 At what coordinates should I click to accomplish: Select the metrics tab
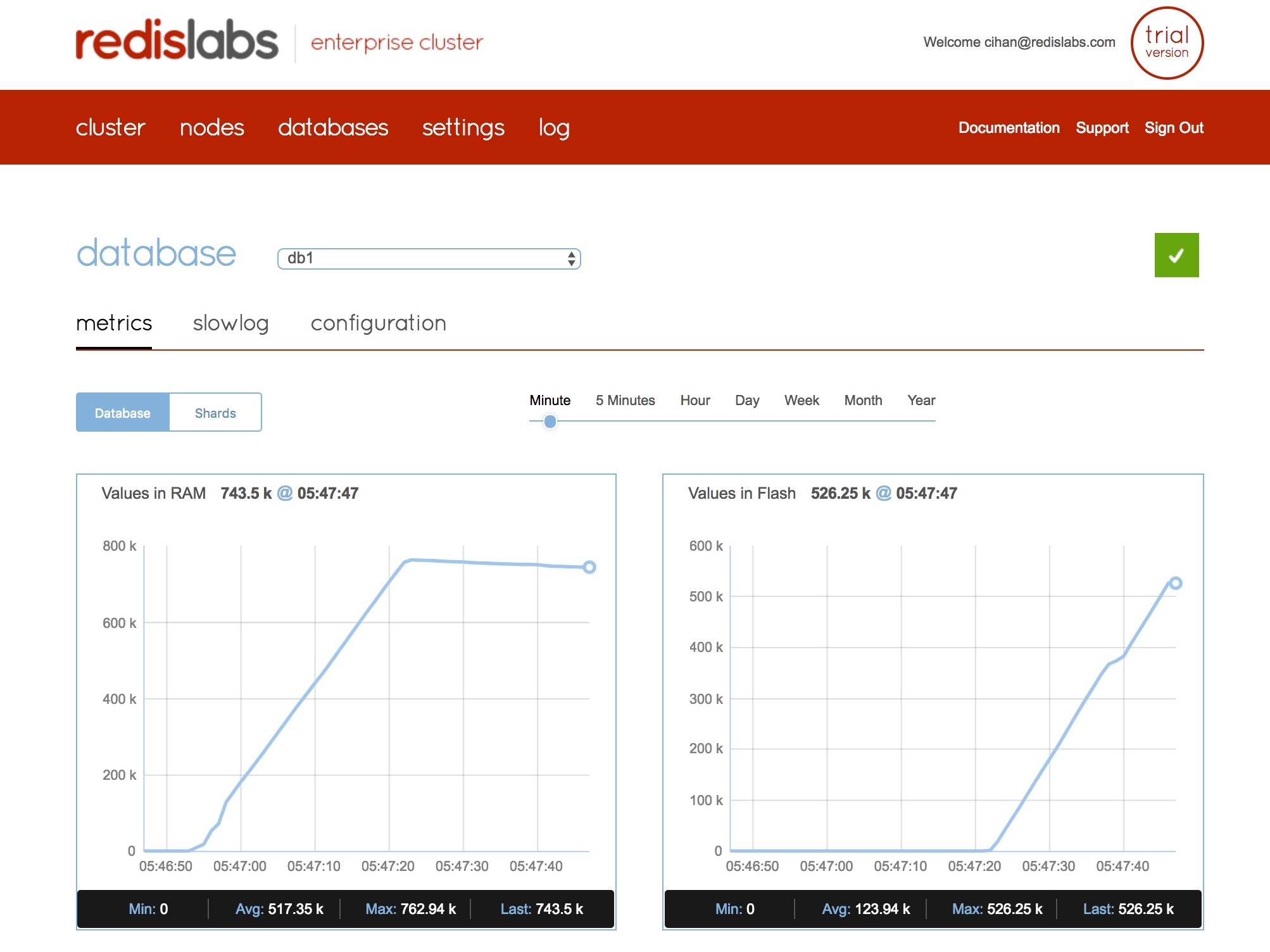[x=114, y=323]
